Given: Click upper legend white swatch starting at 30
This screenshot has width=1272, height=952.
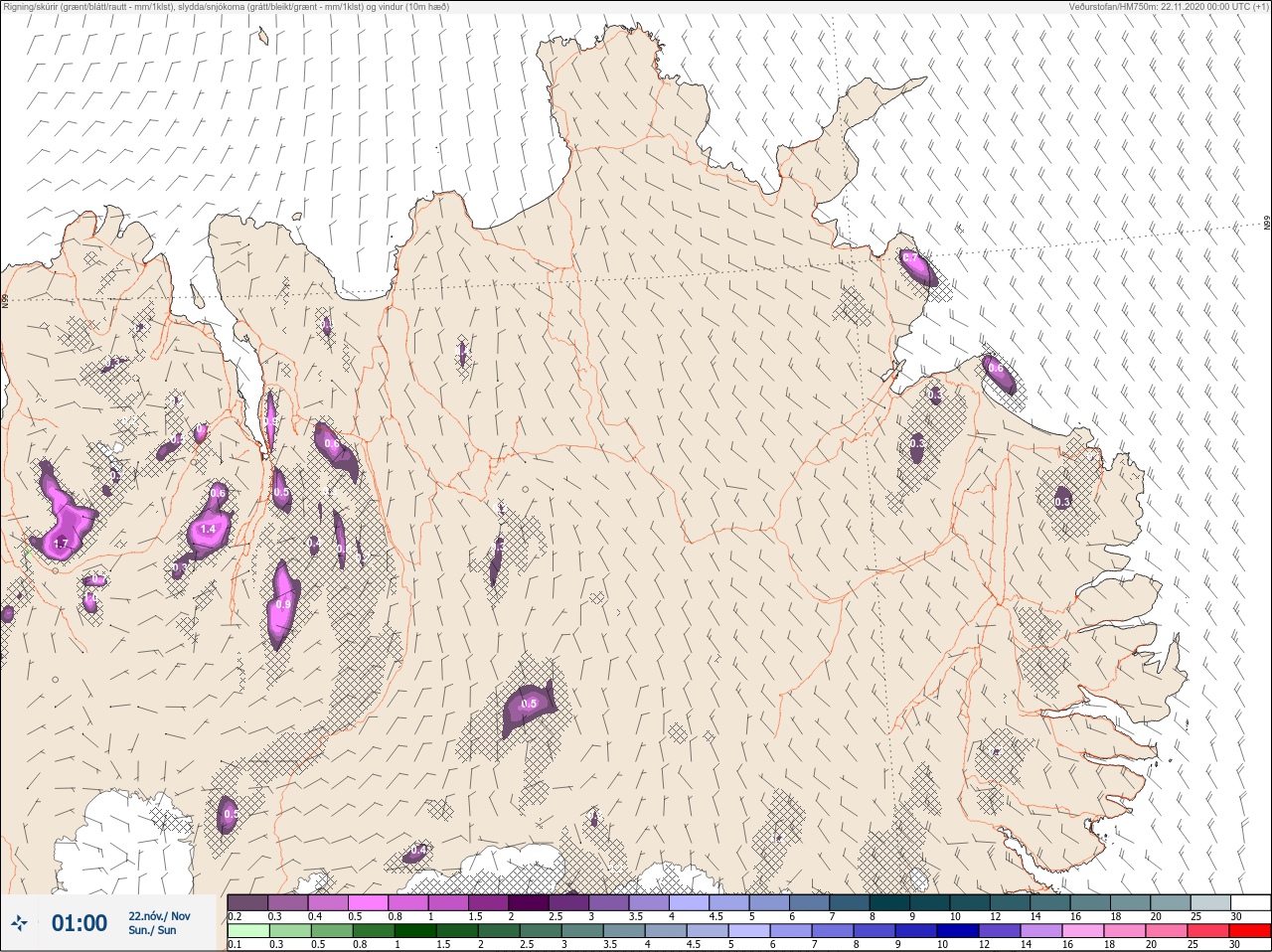Looking at the screenshot, I should tap(1250, 902).
